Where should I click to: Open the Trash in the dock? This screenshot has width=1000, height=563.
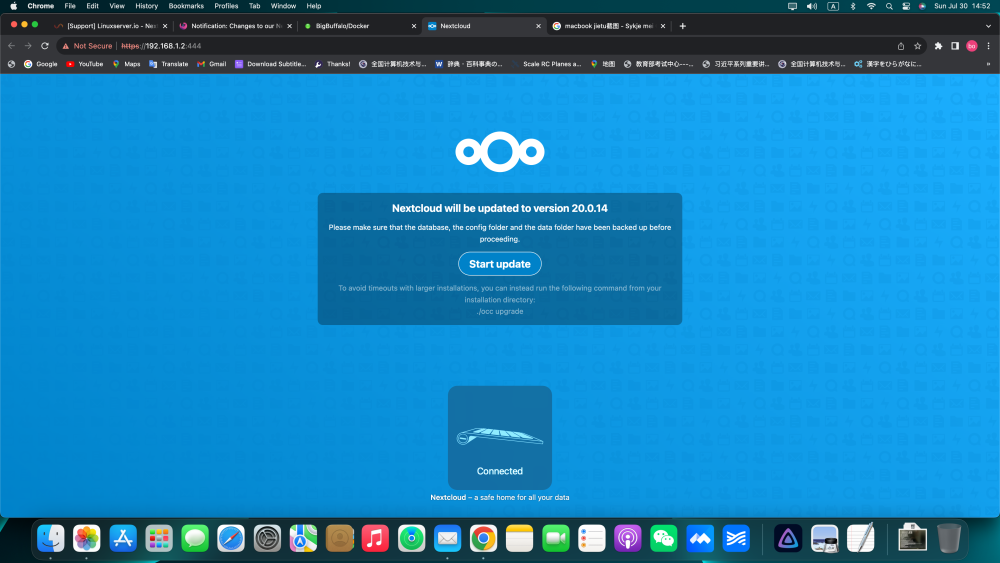(x=949, y=539)
